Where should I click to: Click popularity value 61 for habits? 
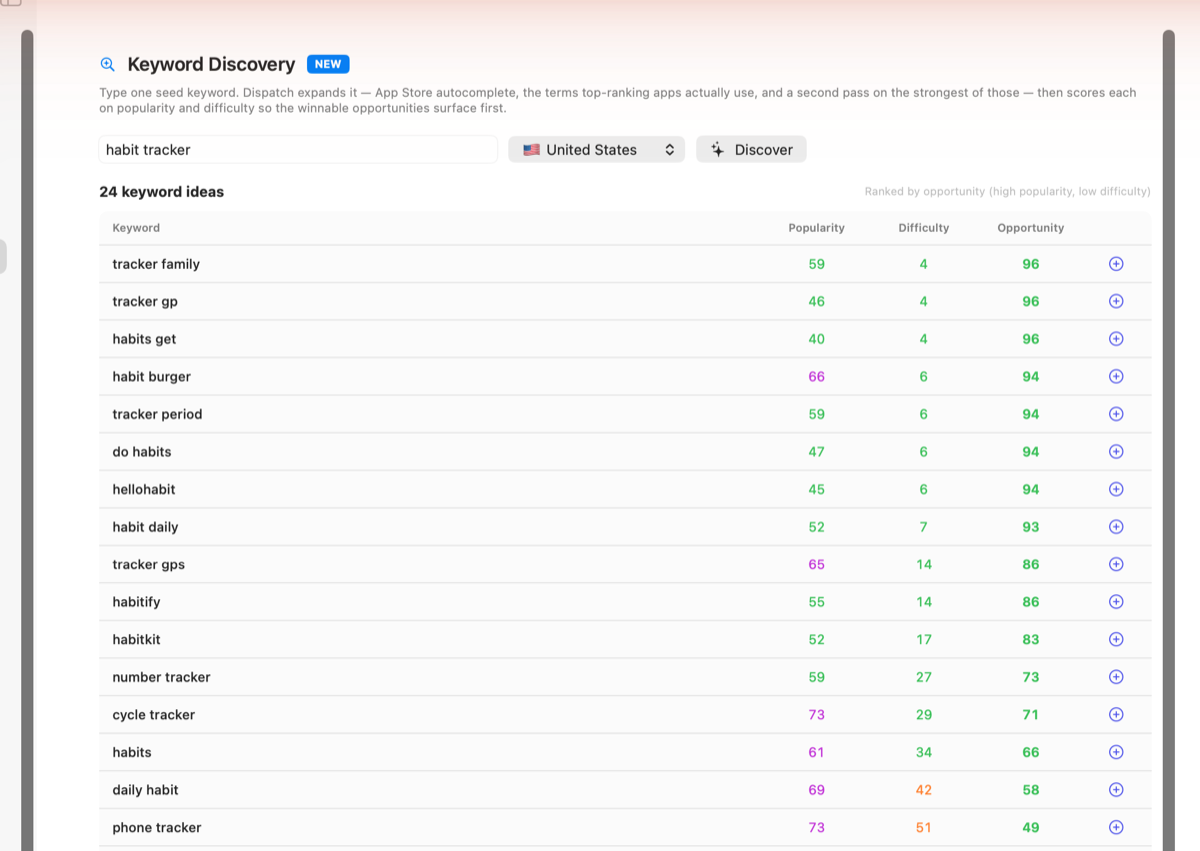(x=816, y=752)
